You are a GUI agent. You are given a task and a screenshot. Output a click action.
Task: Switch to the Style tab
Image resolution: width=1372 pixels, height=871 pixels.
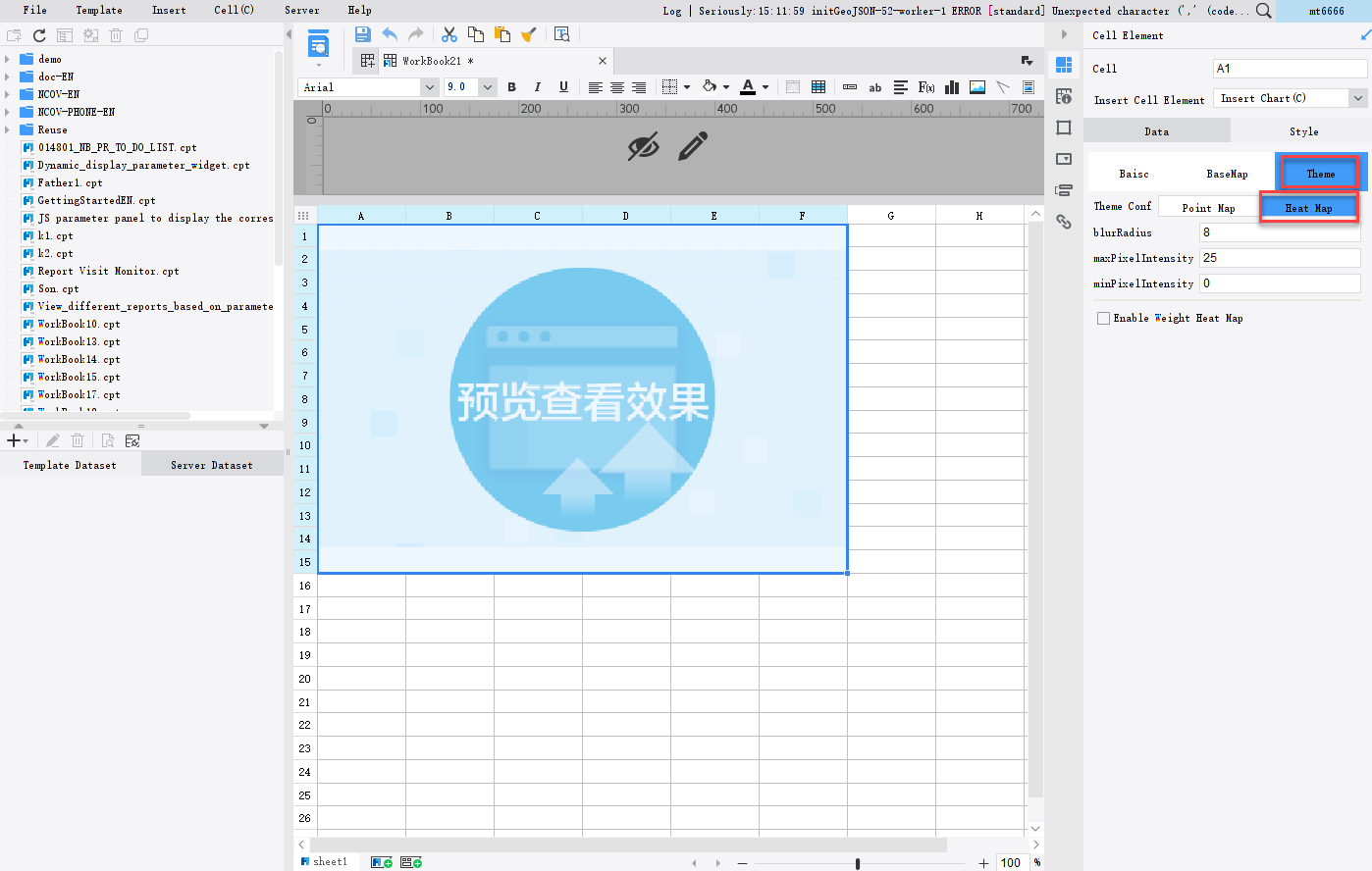coord(1303,130)
